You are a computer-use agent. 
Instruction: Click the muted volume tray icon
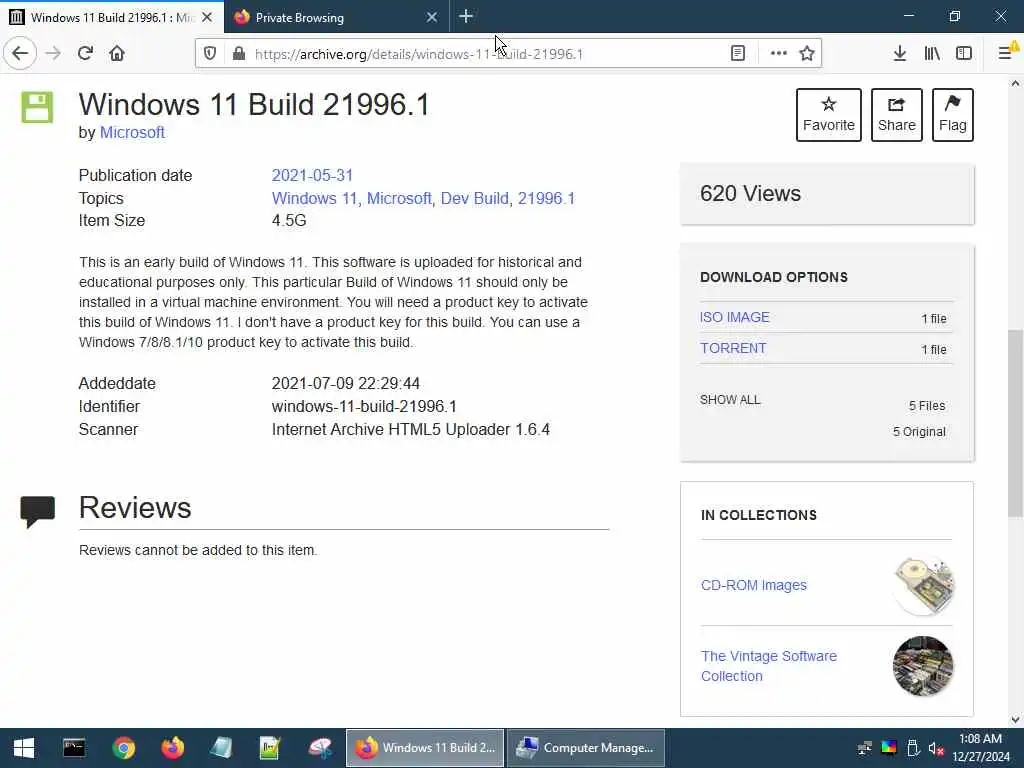[936, 748]
